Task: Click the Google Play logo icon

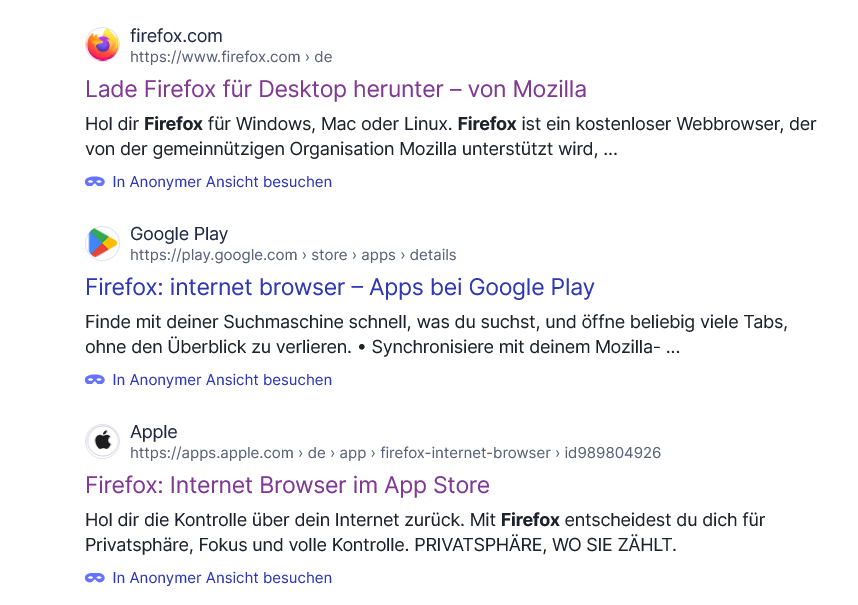Action: click(102, 243)
